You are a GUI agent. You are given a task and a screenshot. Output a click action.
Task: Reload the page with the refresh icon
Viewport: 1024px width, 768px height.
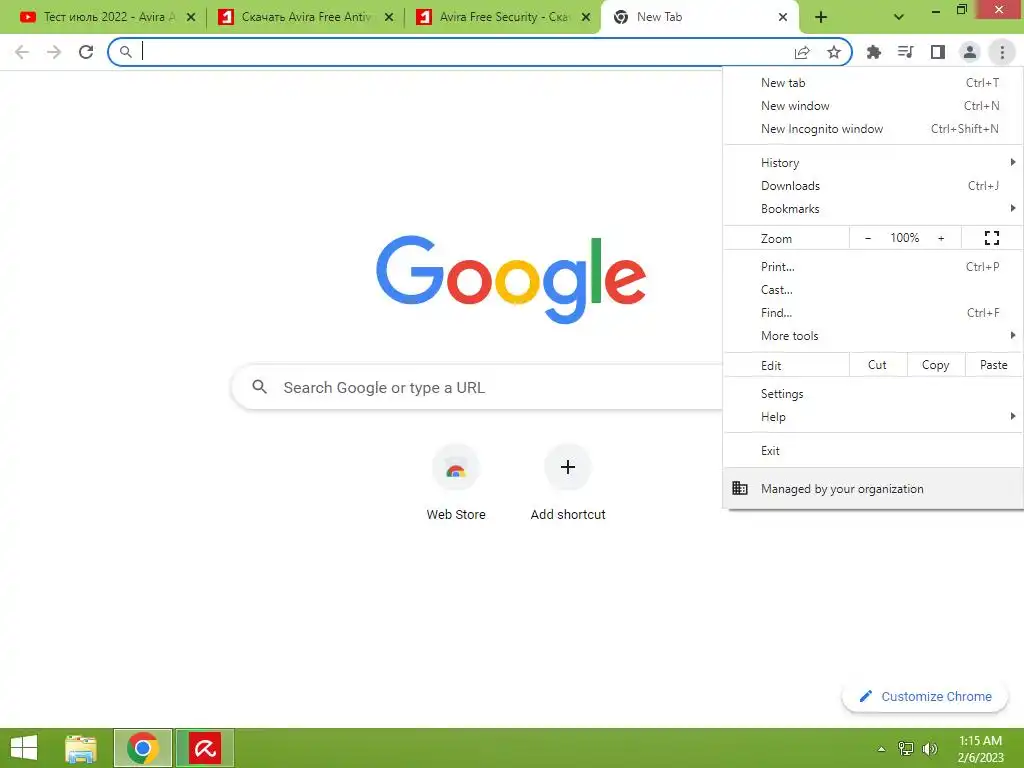tap(86, 52)
